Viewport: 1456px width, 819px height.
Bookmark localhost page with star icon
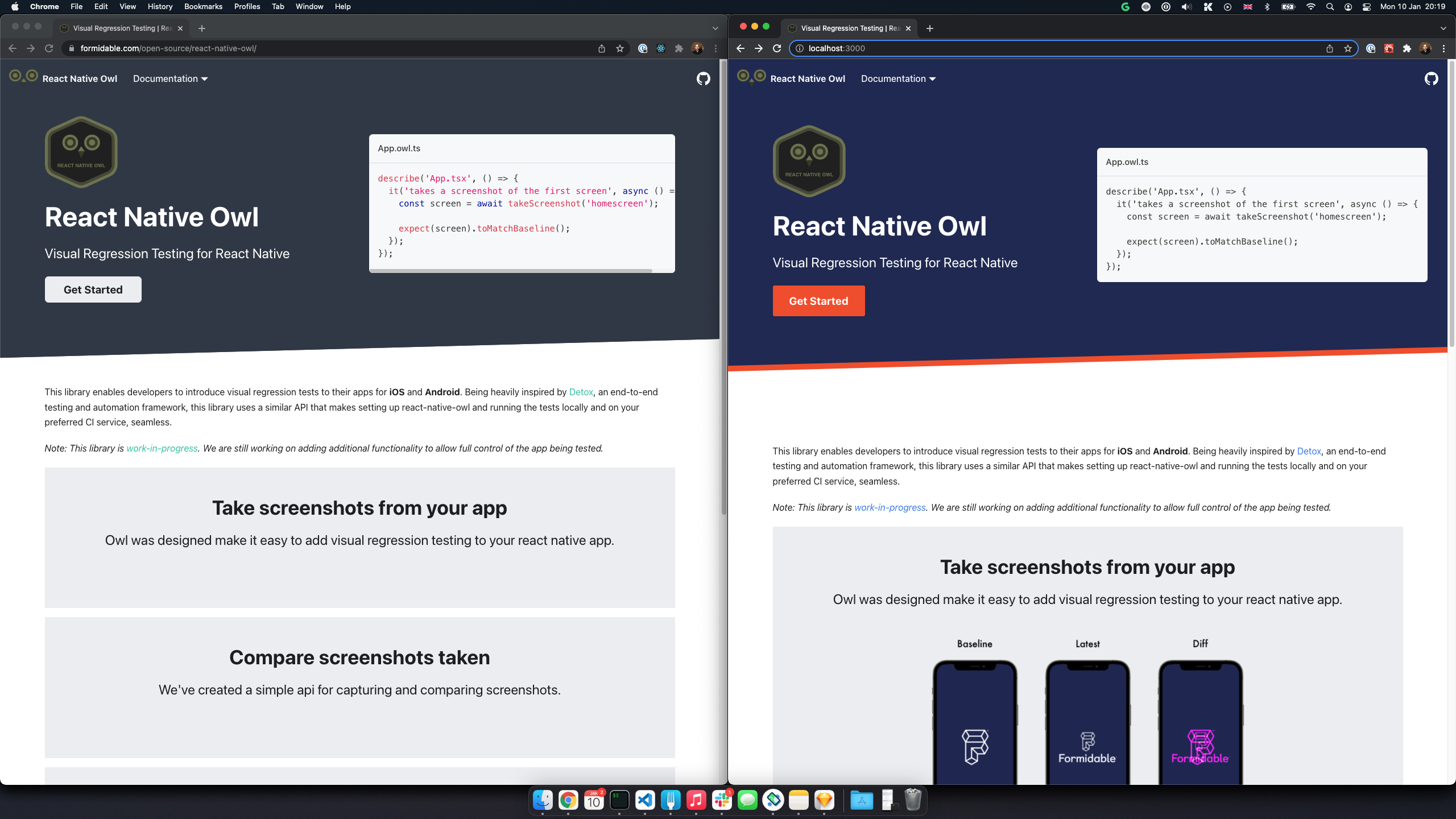tap(1347, 48)
